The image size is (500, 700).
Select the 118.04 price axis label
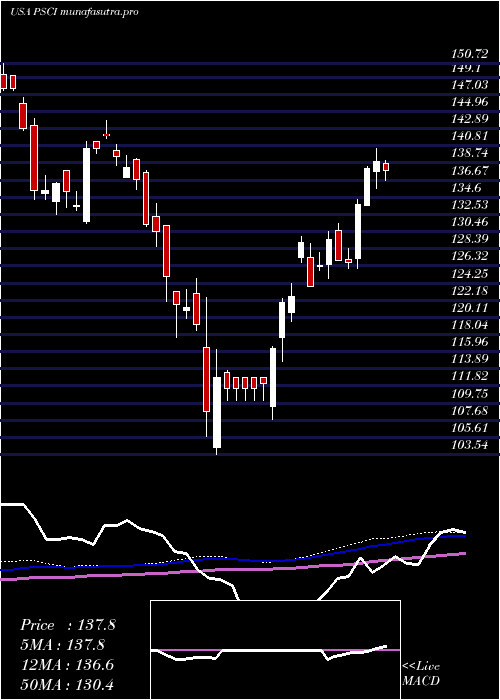click(x=469, y=325)
